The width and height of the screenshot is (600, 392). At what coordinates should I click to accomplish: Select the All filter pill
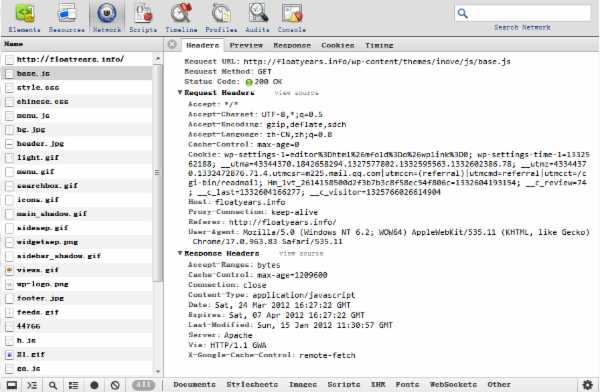tap(143, 385)
